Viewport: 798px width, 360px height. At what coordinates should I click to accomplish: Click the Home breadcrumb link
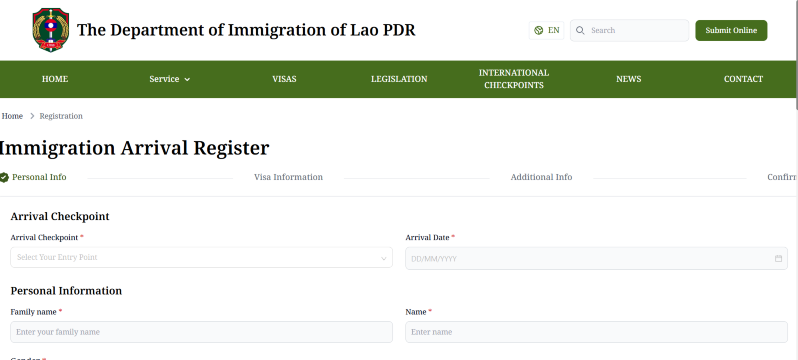click(12, 116)
